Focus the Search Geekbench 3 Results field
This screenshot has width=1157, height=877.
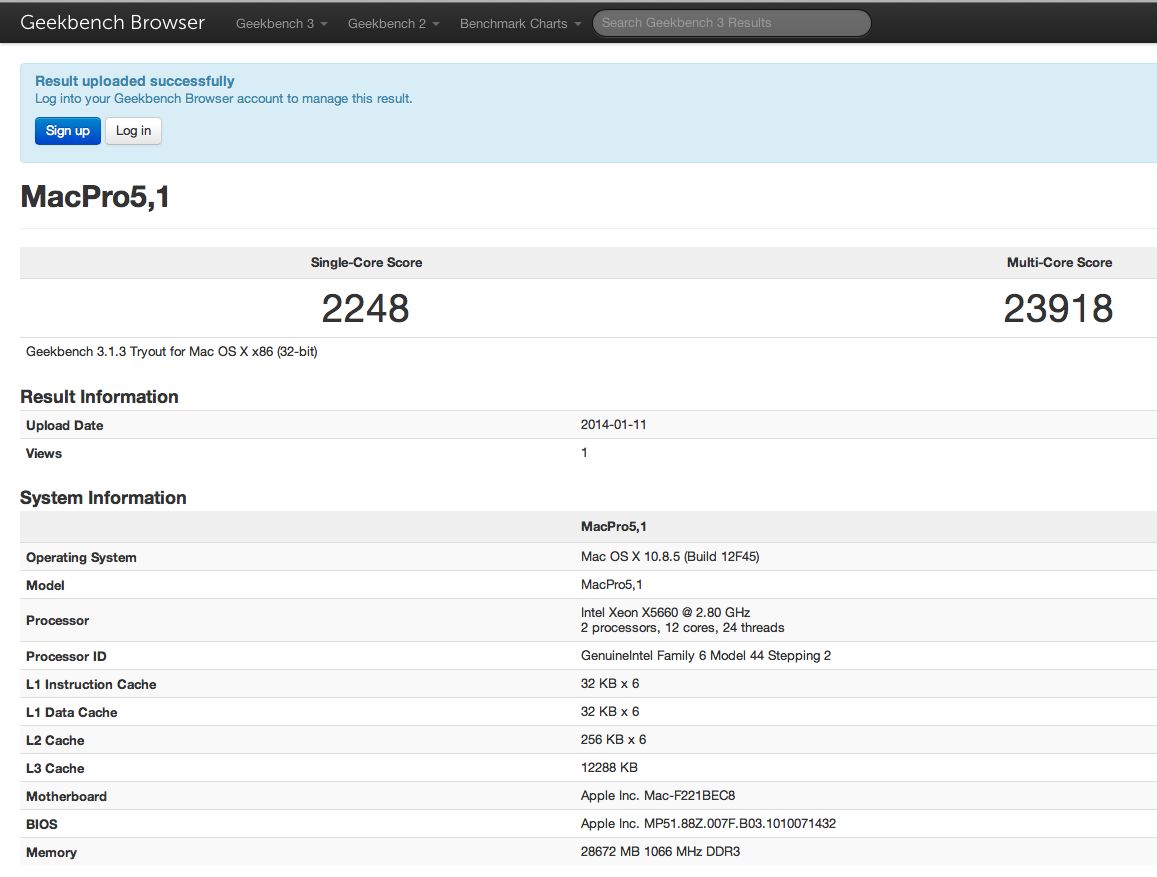tap(731, 23)
